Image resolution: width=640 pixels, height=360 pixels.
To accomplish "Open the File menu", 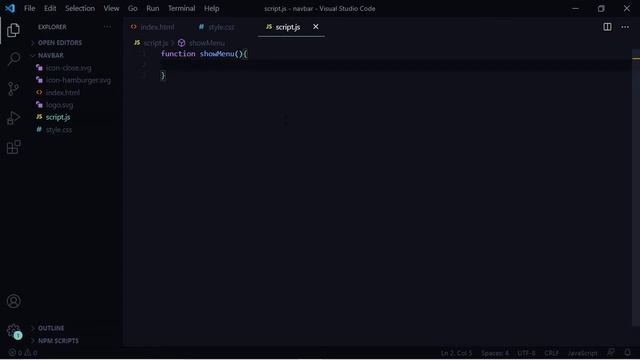I will click(x=29, y=8).
